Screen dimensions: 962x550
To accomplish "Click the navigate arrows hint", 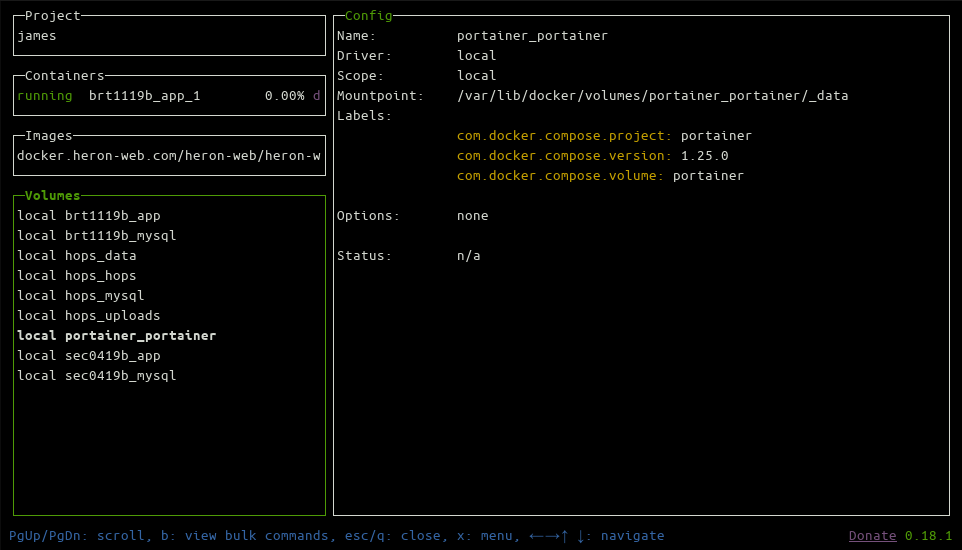I will (x=596, y=536).
